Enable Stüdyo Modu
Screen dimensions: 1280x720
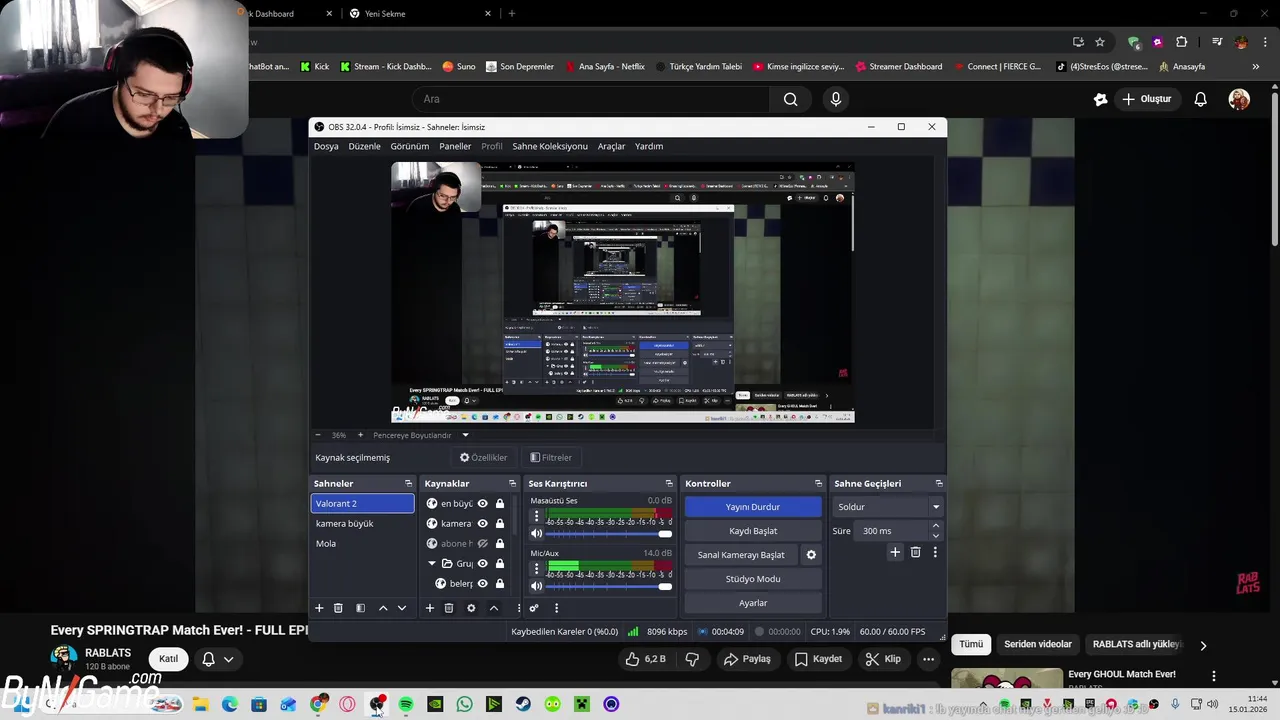point(752,579)
